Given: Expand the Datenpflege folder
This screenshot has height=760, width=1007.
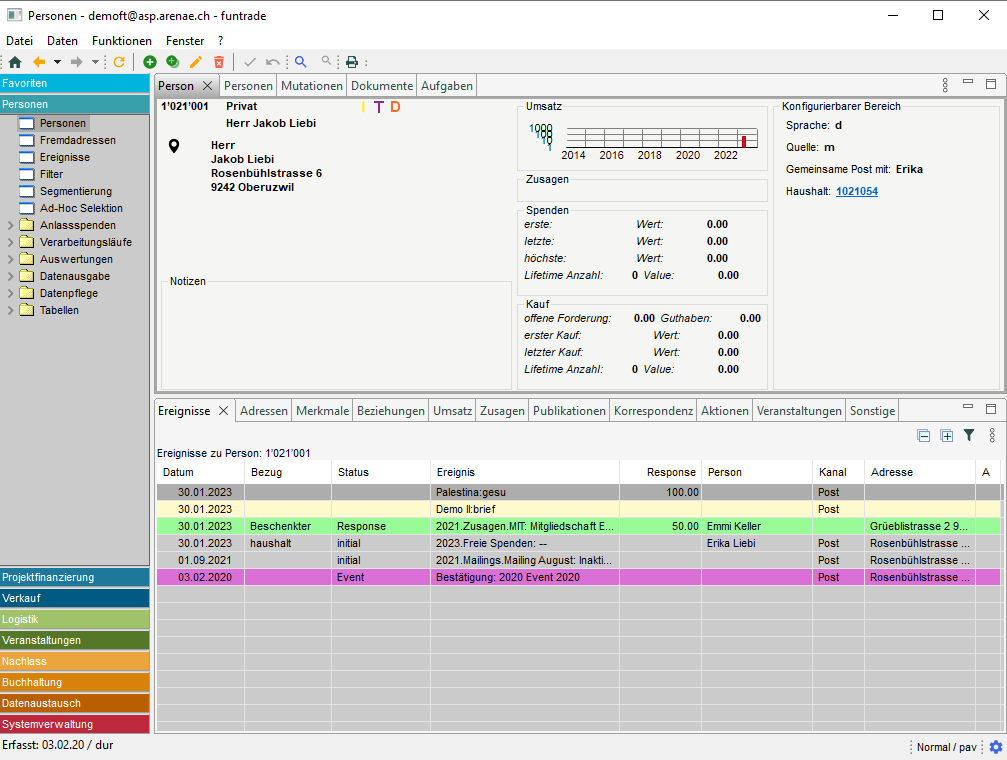Looking at the screenshot, I should pos(11,293).
